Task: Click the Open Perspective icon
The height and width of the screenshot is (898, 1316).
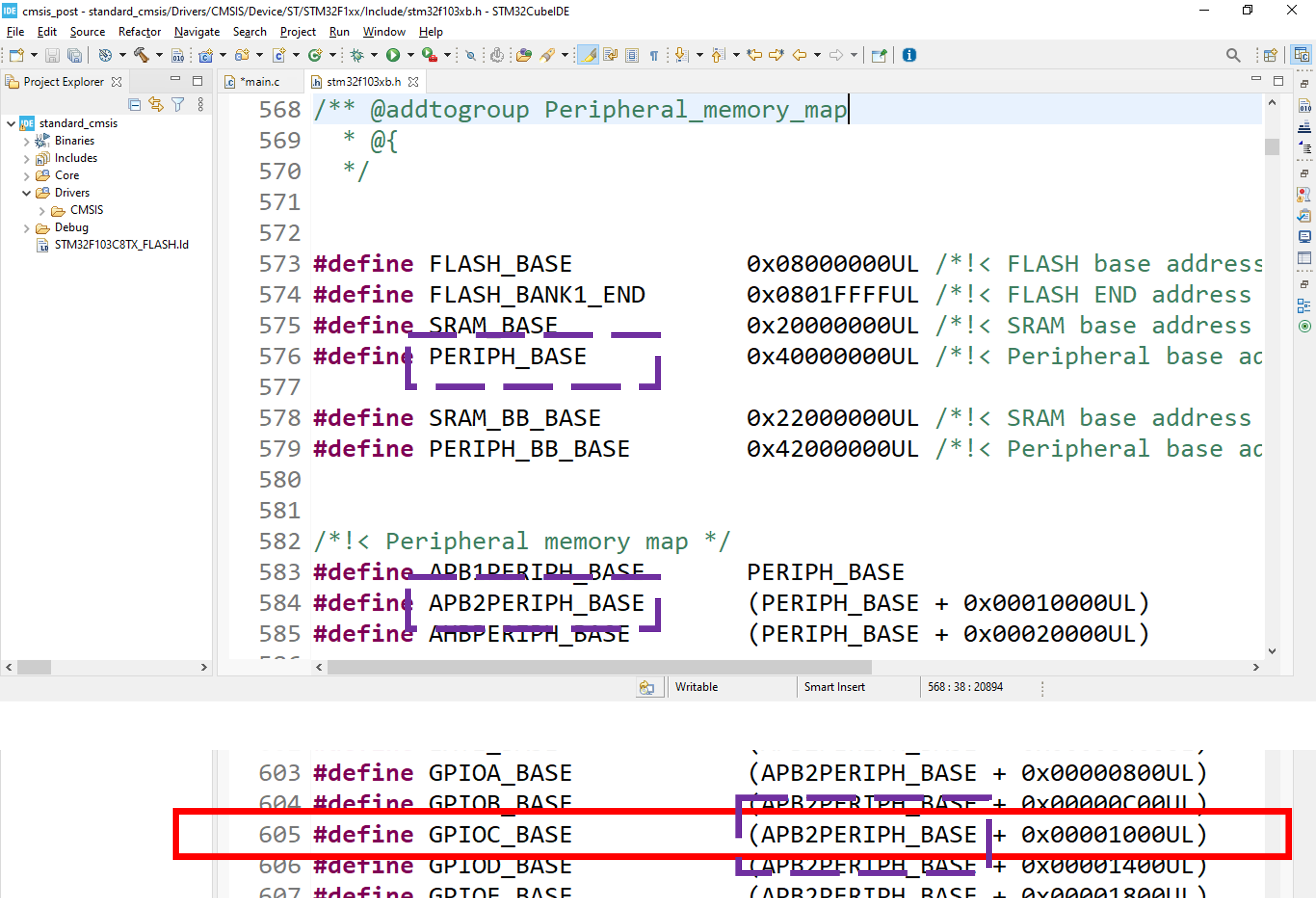Action: 1271,55
